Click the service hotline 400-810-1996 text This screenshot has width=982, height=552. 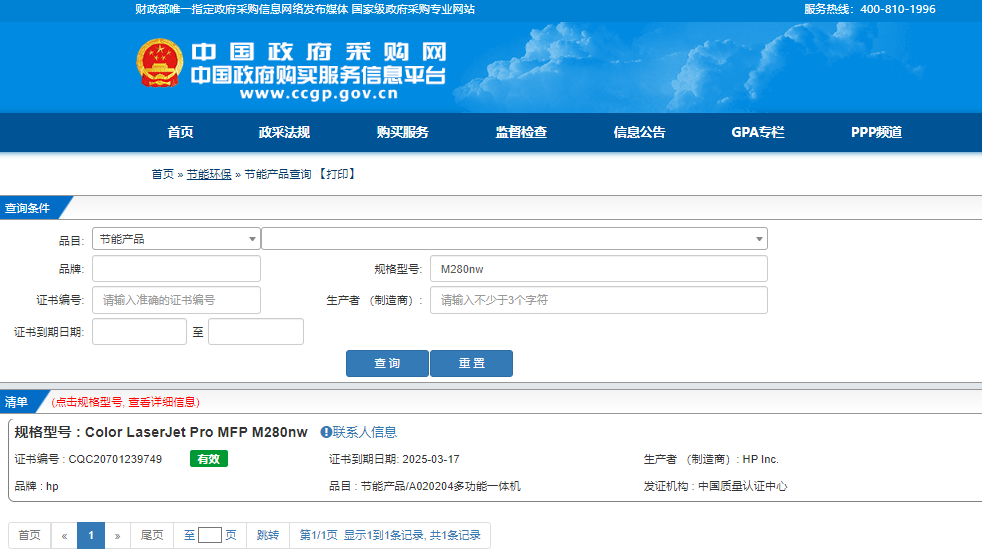pyautogui.click(x=897, y=9)
